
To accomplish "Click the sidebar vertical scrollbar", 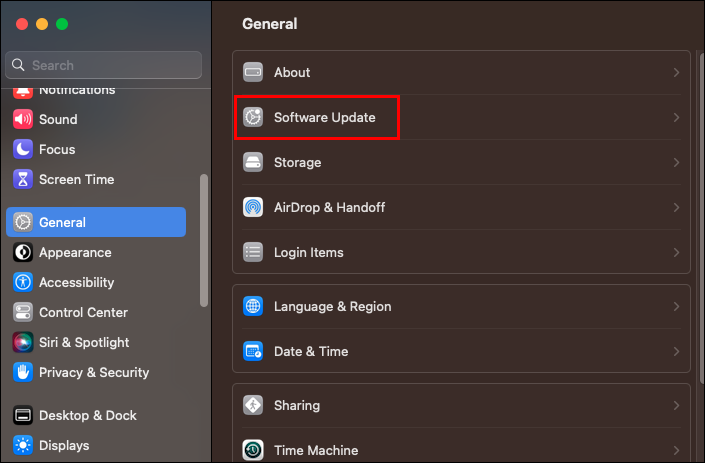I will coord(204,240).
